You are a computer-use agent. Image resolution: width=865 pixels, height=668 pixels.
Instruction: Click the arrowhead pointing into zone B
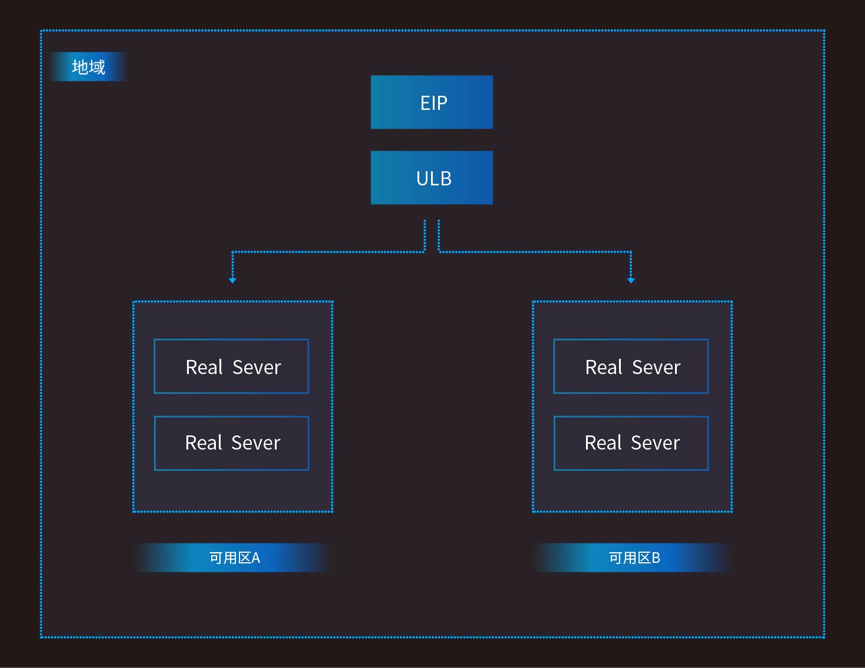pos(631,280)
